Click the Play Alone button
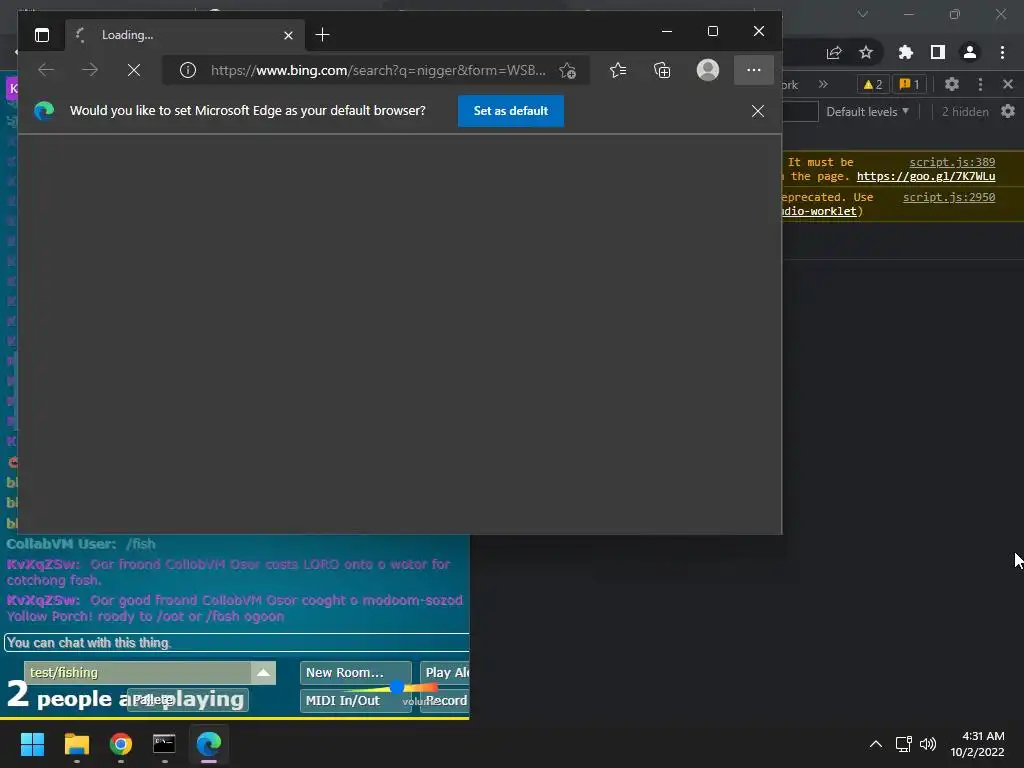The width and height of the screenshot is (1024, 768). coord(445,673)
